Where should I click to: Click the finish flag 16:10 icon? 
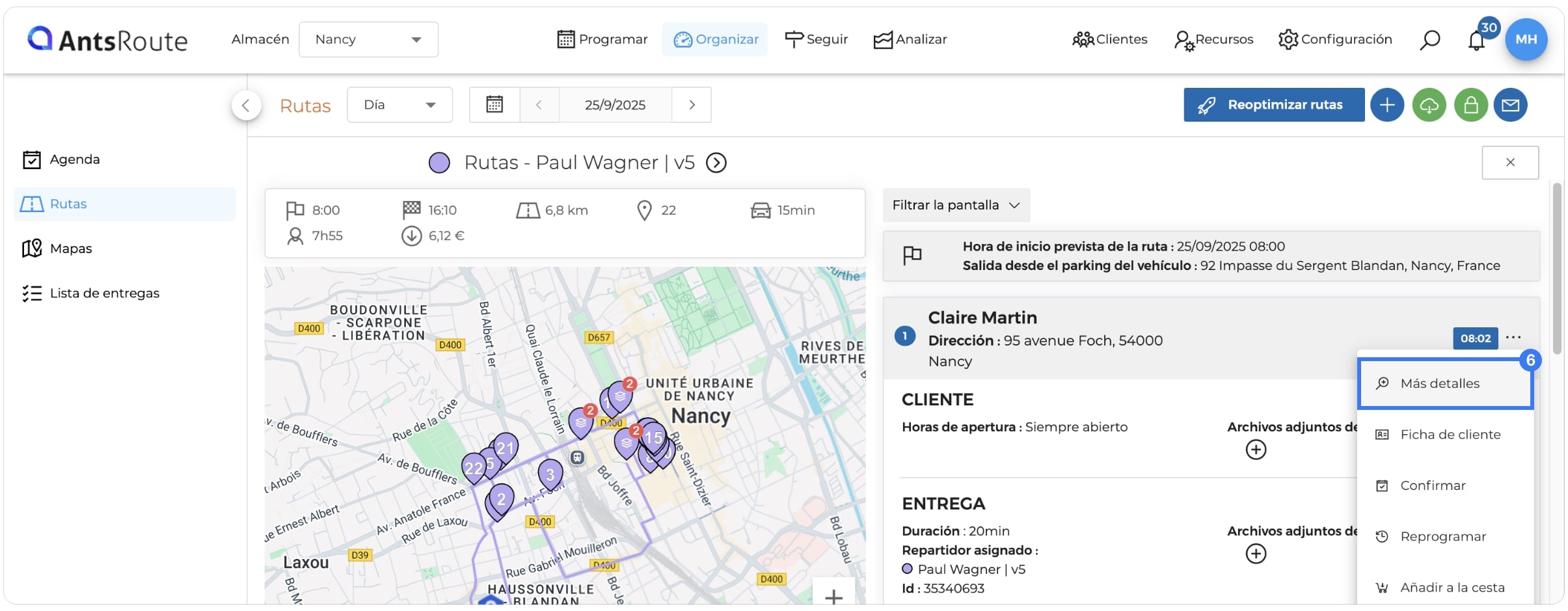pyautogui.click(x=411, y=210)
